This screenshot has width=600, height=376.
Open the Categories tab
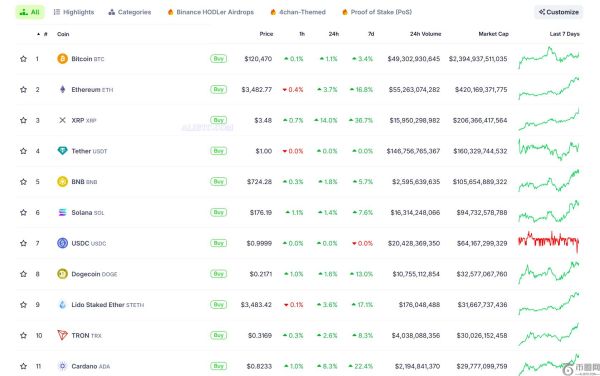[x=130, y=12]
